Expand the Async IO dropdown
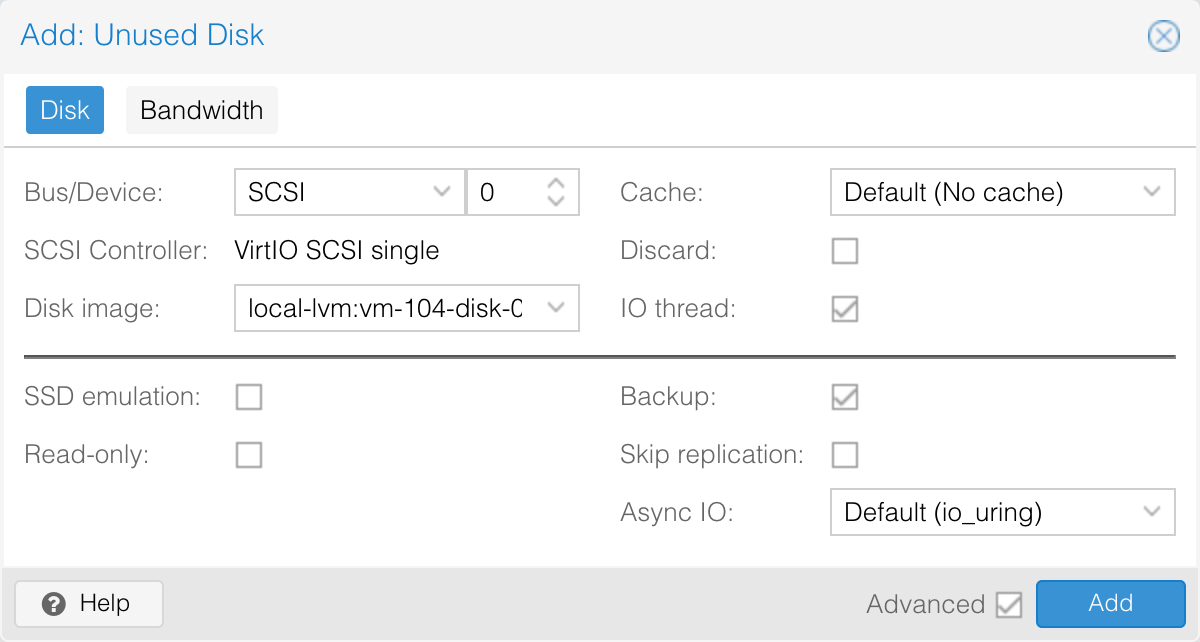Image resolution: width=1200 pixels, height=642 pixels. point(1151,513)
